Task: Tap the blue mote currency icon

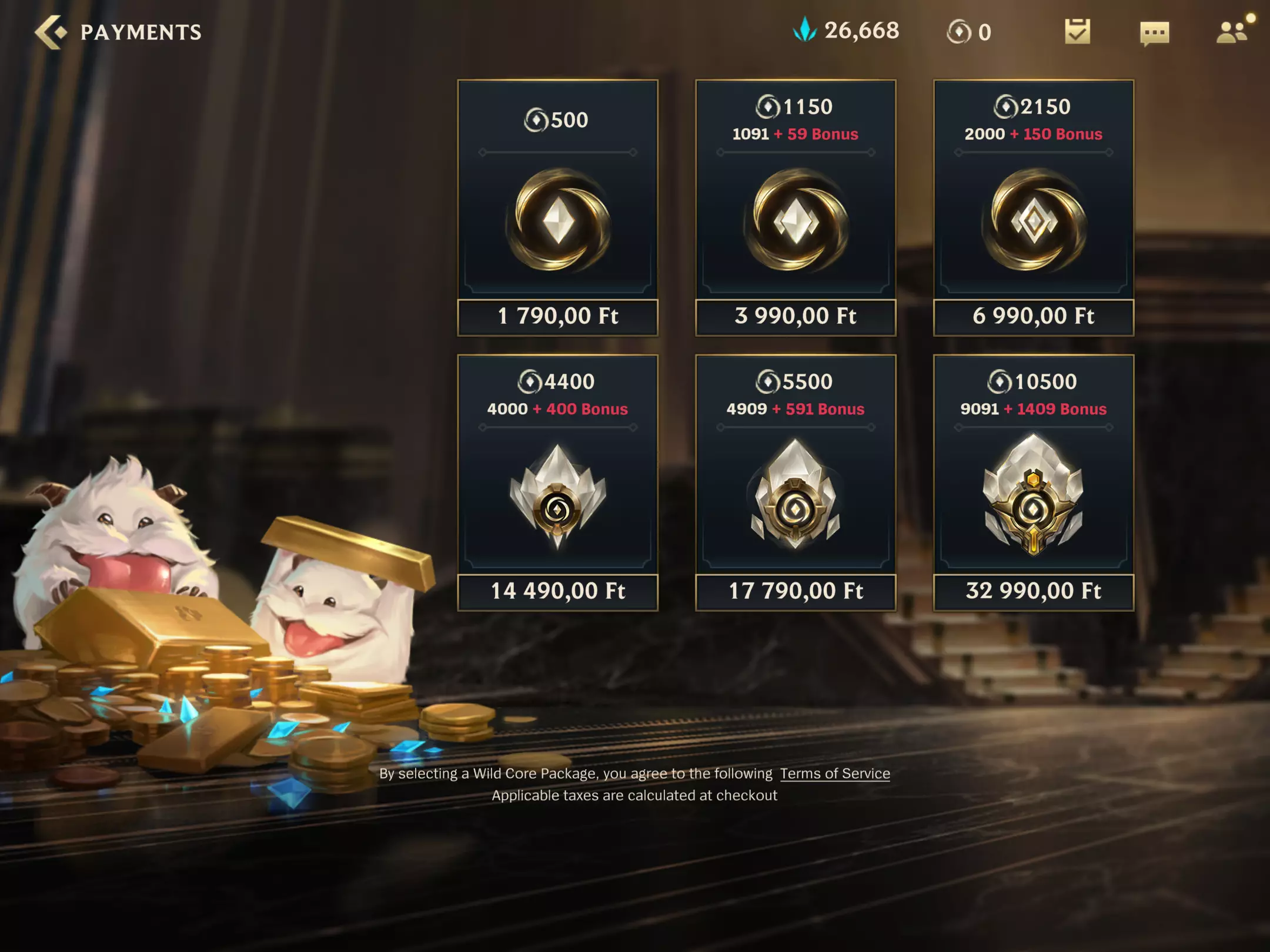Action: (805, 29)
